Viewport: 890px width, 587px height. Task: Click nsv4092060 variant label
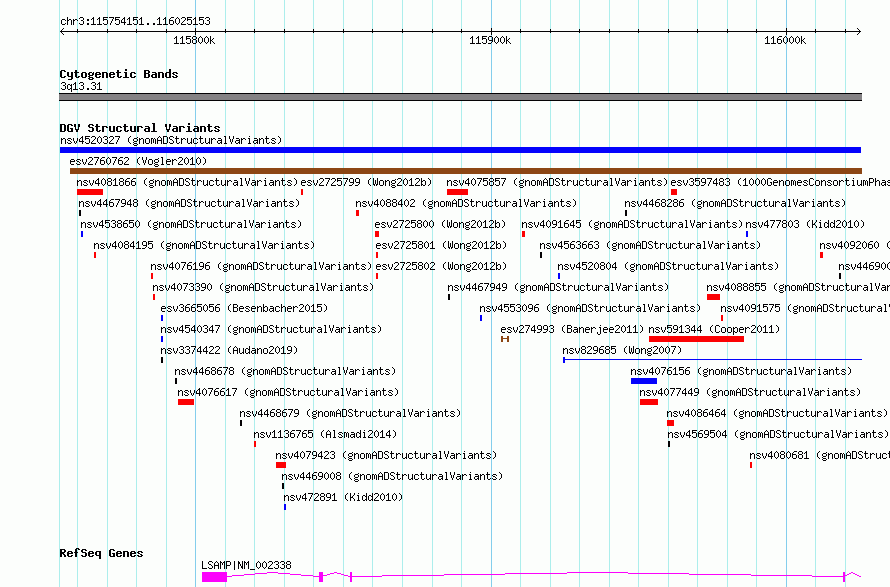click(x=854, y=245)
